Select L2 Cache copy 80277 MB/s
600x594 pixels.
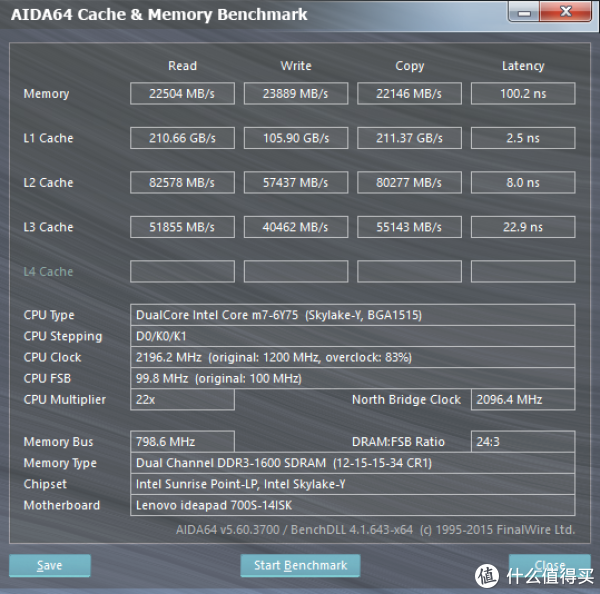[x=409, y=183]
